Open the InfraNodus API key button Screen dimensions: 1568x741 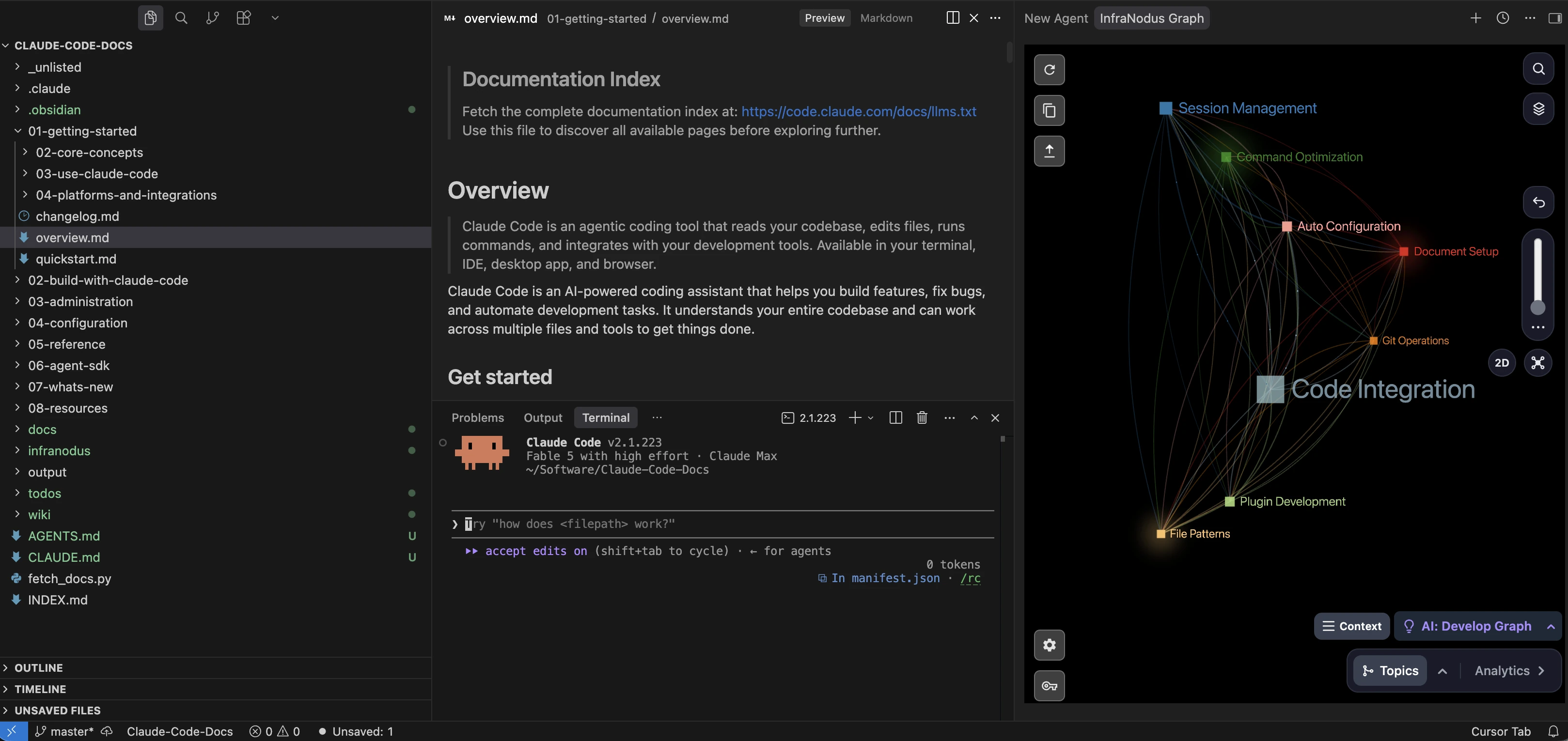point(1050,686)
